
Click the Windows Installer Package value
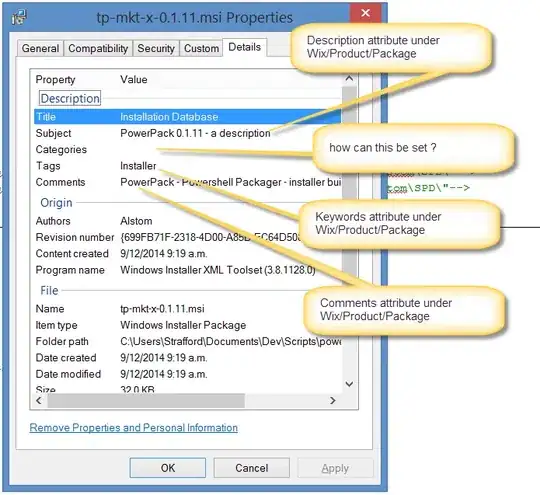click(x=183, y=325)
